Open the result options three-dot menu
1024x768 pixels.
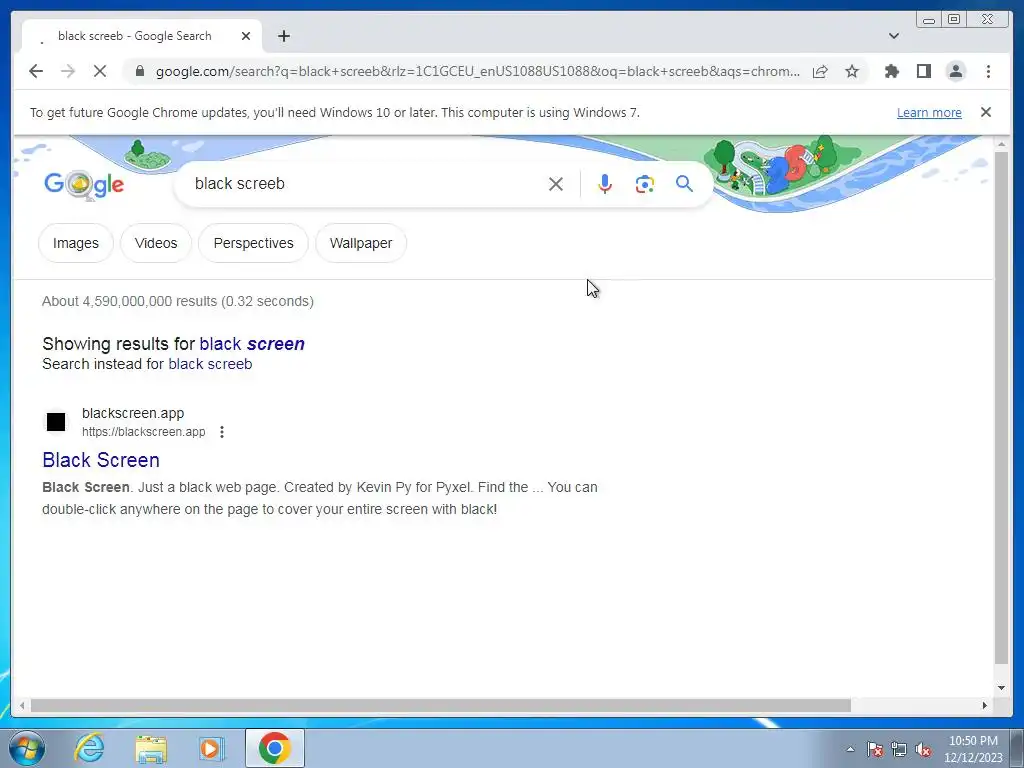[x=222, y=432]
